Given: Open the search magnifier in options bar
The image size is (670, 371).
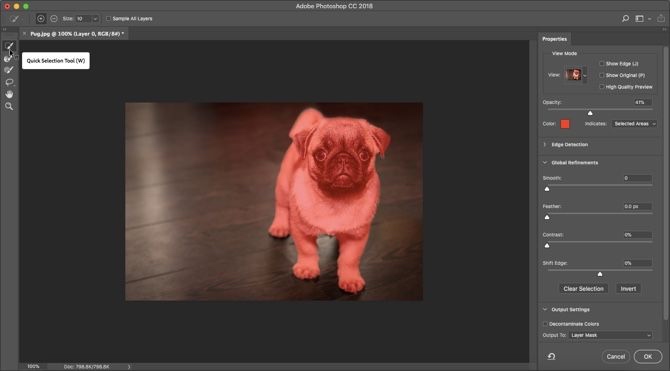Looking at the screenshot, I should pyautogui.click(x=625, y=19).
